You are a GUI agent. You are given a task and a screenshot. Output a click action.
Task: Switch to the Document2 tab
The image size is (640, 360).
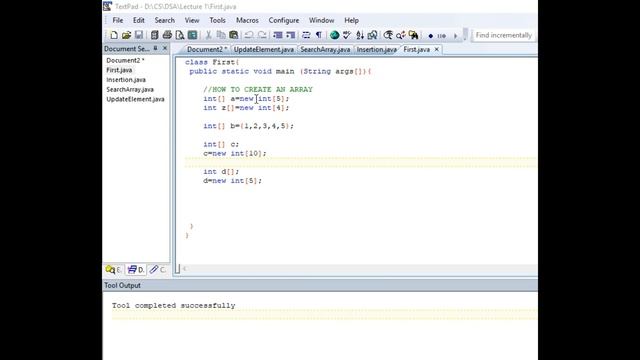point(207,49)
